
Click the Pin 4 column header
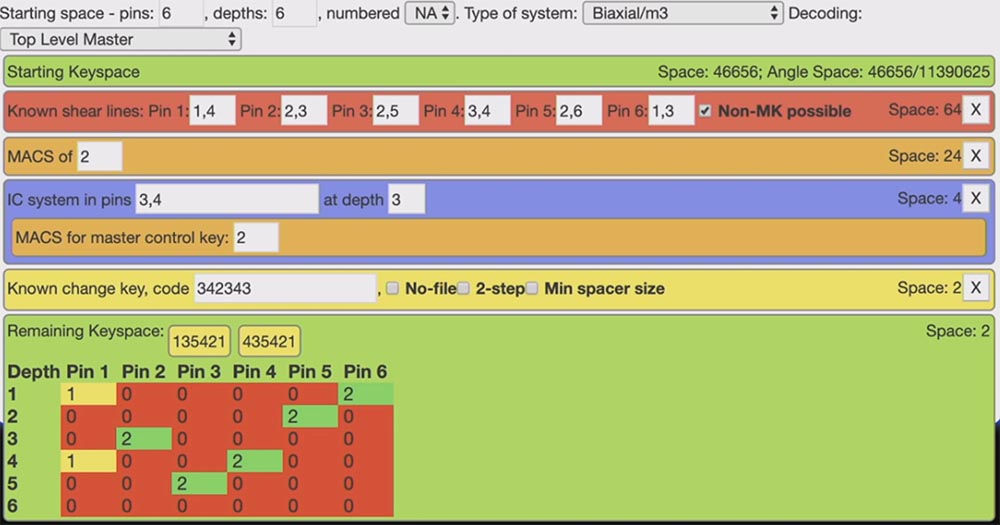254,371
